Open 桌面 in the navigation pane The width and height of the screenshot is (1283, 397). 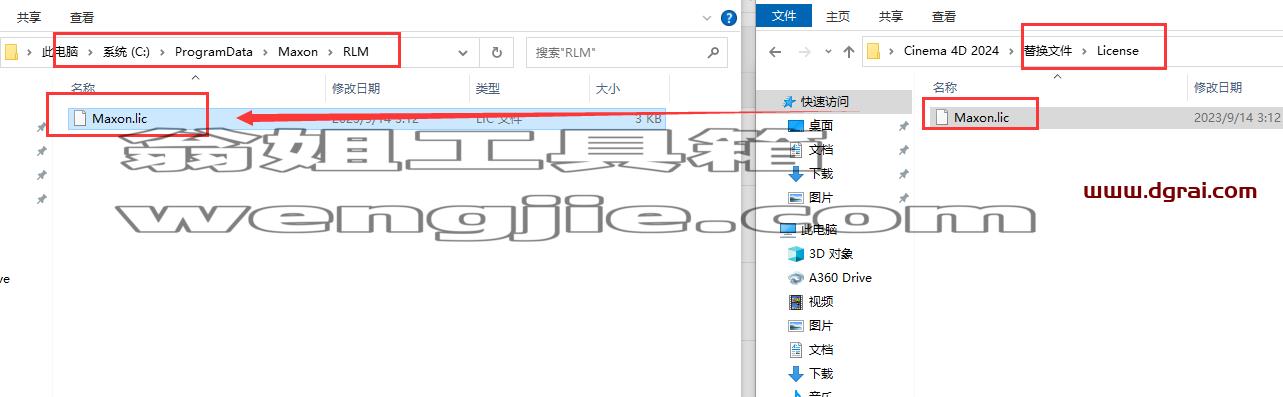821,125
